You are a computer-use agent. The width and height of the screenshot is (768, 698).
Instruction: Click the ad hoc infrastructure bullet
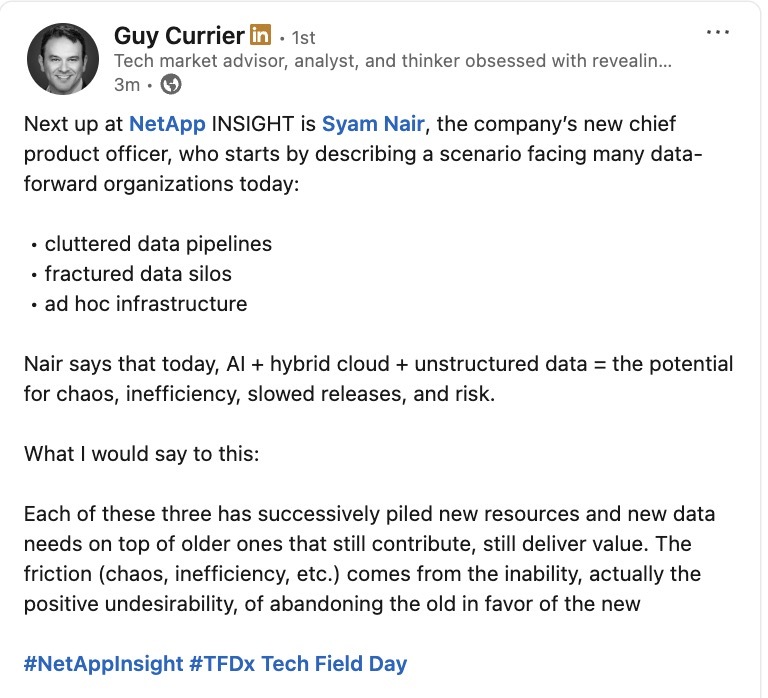145,303
